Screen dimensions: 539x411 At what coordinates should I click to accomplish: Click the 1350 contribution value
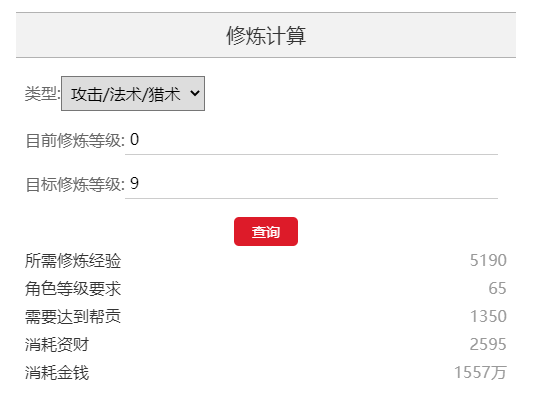click(x=488, y=316)
